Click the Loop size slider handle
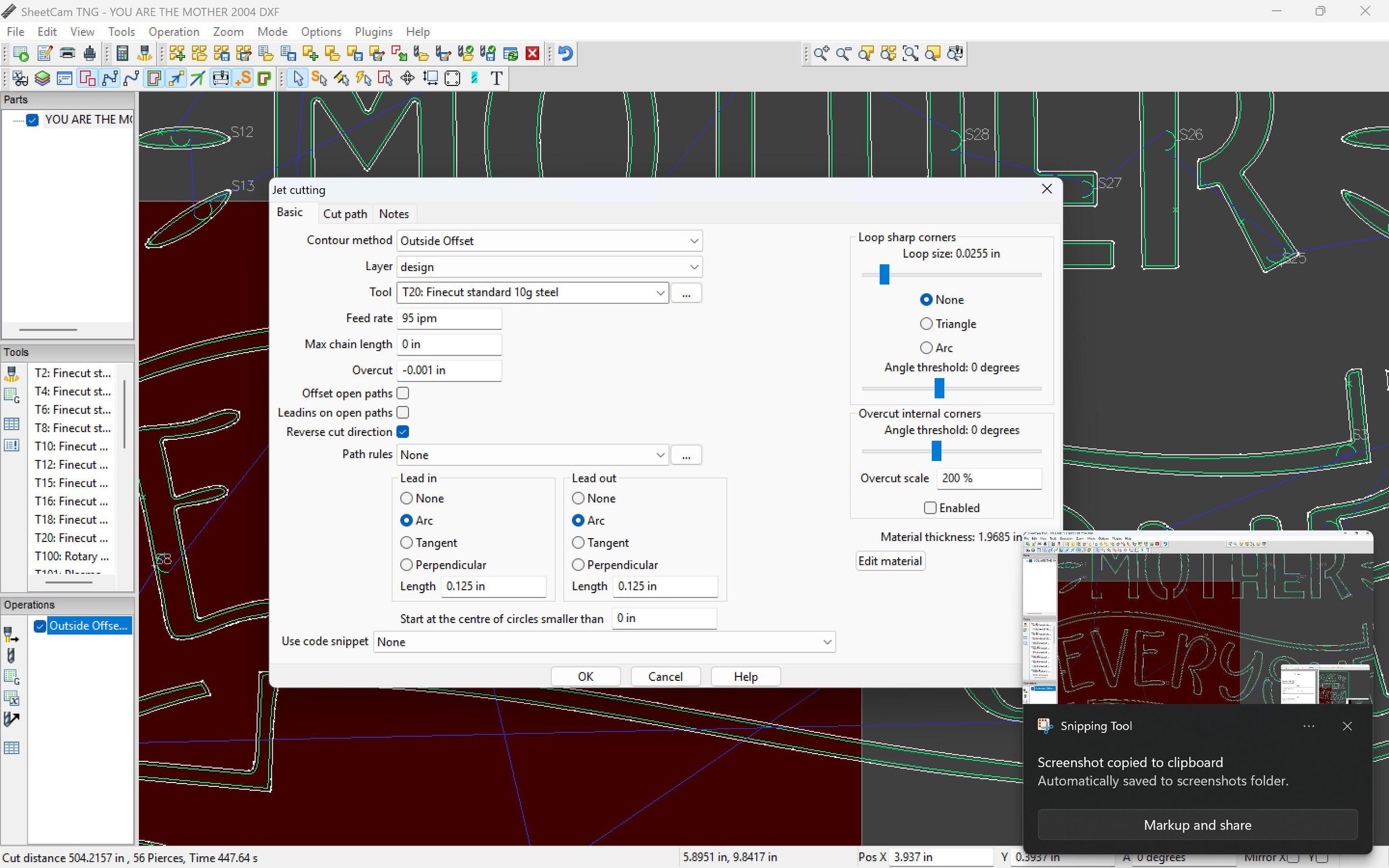This screenshot has height=868, width=1389. tap(885, 274)
